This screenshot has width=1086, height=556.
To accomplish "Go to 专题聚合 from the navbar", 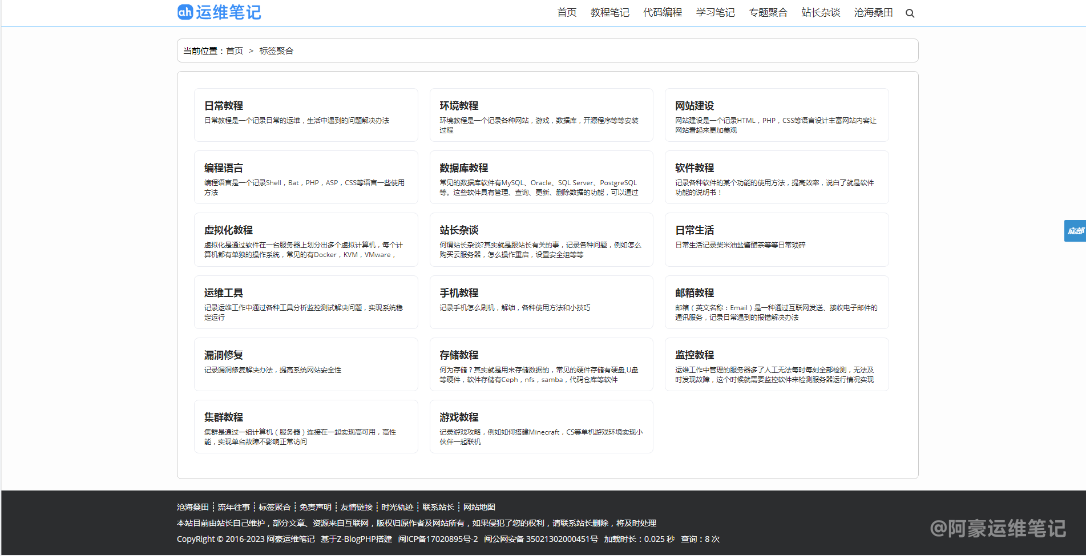I will (x=767, y=13).
